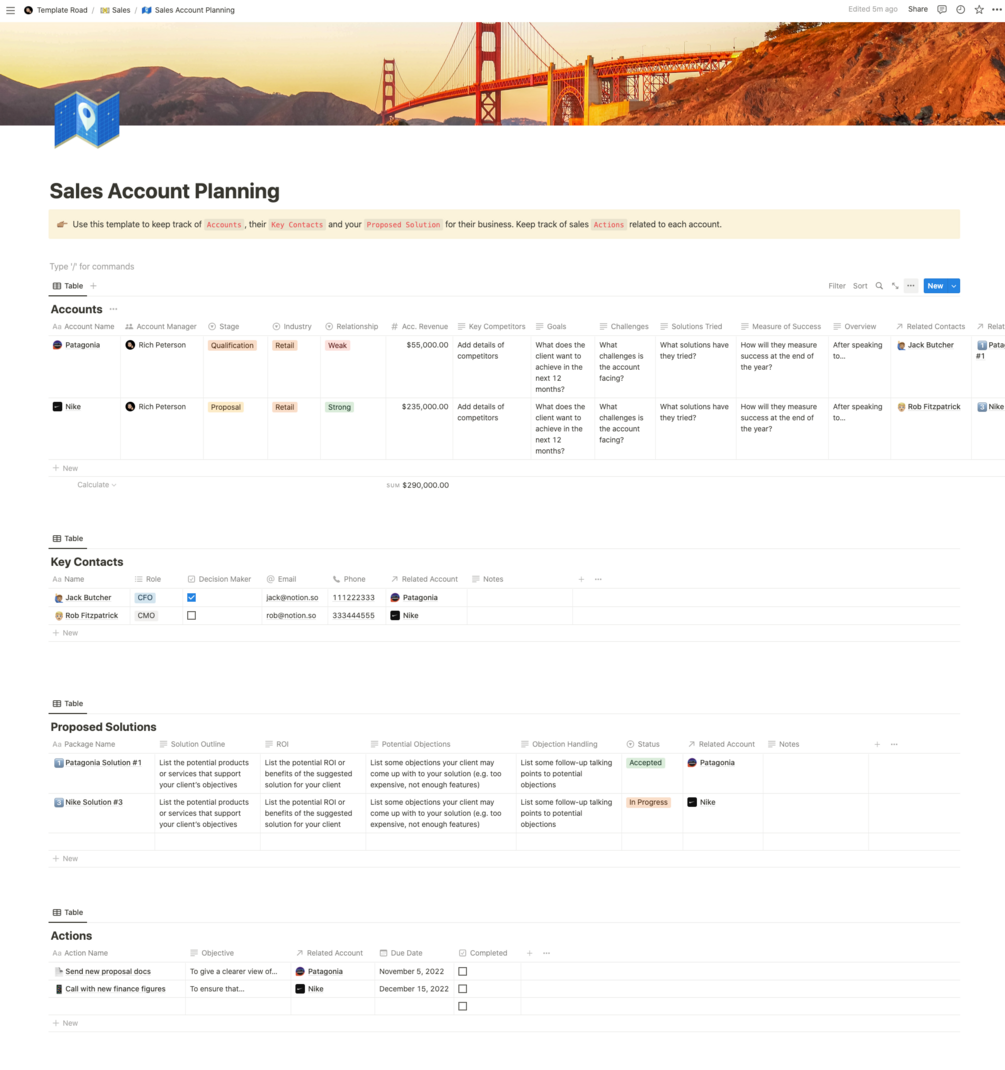Uncheck Jack Butcher's Decision Maker checkbox
Viewport: 1005px width, 1070px height.
click(192, 598)
